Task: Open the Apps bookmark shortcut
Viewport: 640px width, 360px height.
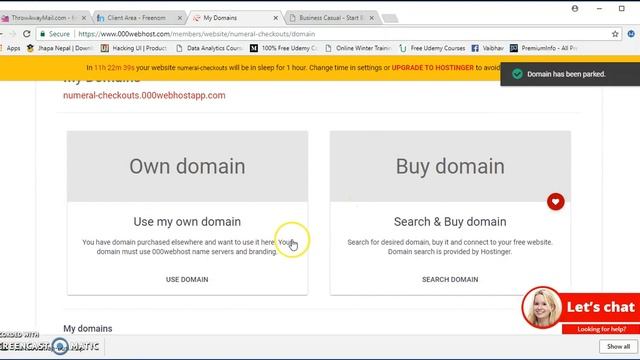Action: (x=11, y=48)
